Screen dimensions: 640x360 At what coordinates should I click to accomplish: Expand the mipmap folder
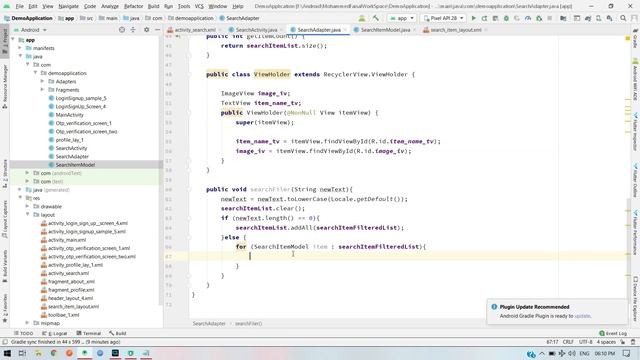[x=27, y=323]
